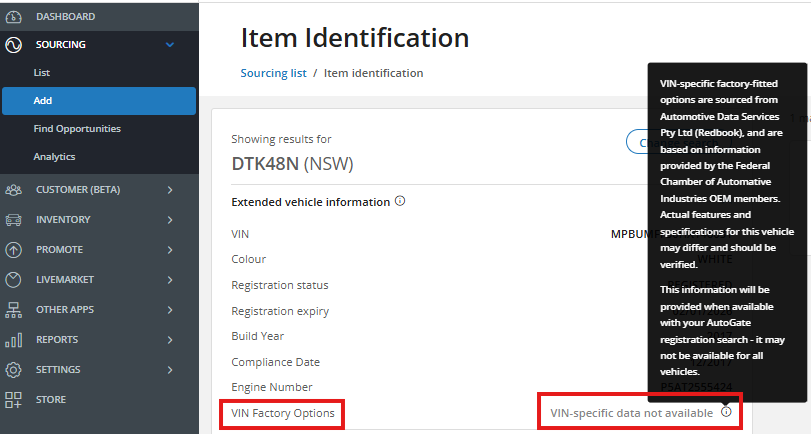Click the Reports bar chart icon

[x=14, y=339]
